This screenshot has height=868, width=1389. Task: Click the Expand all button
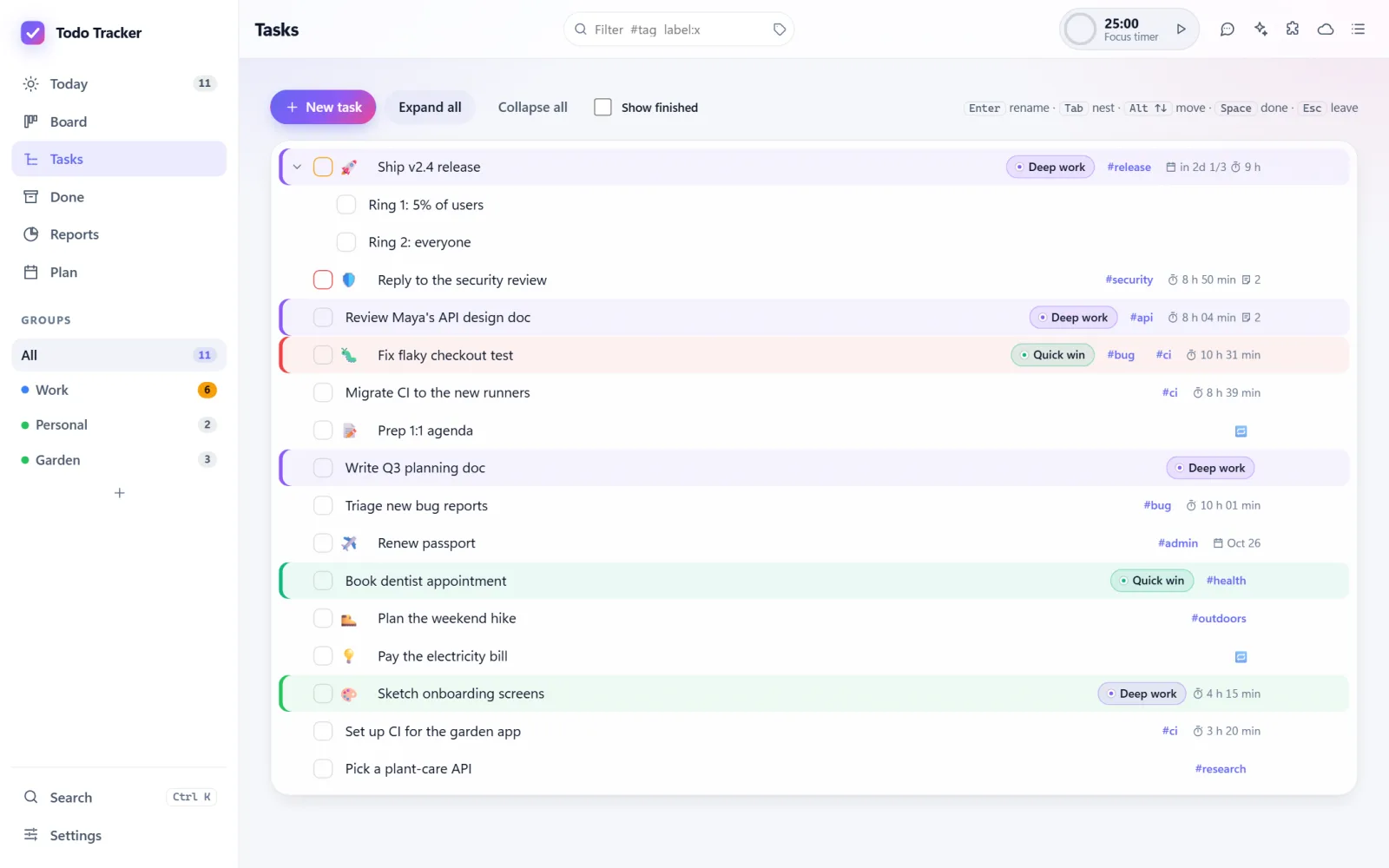tap(430, 108)
